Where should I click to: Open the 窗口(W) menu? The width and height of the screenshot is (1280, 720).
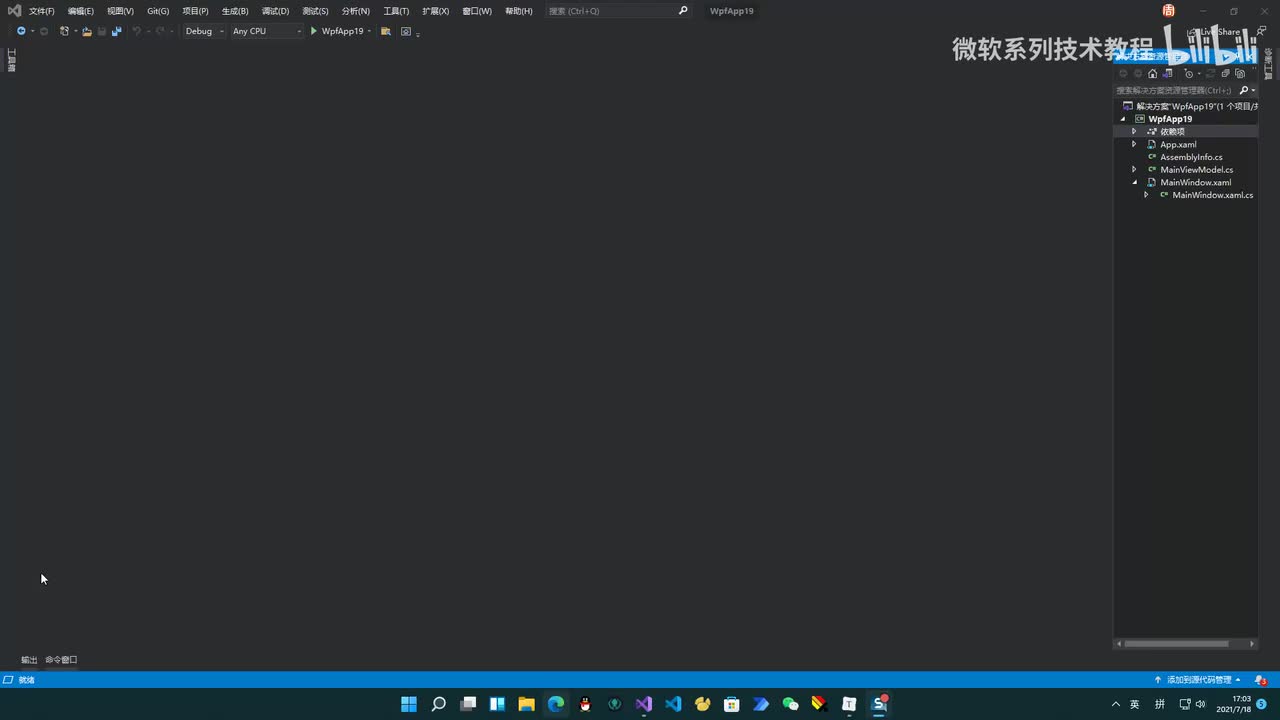[477, 11]
